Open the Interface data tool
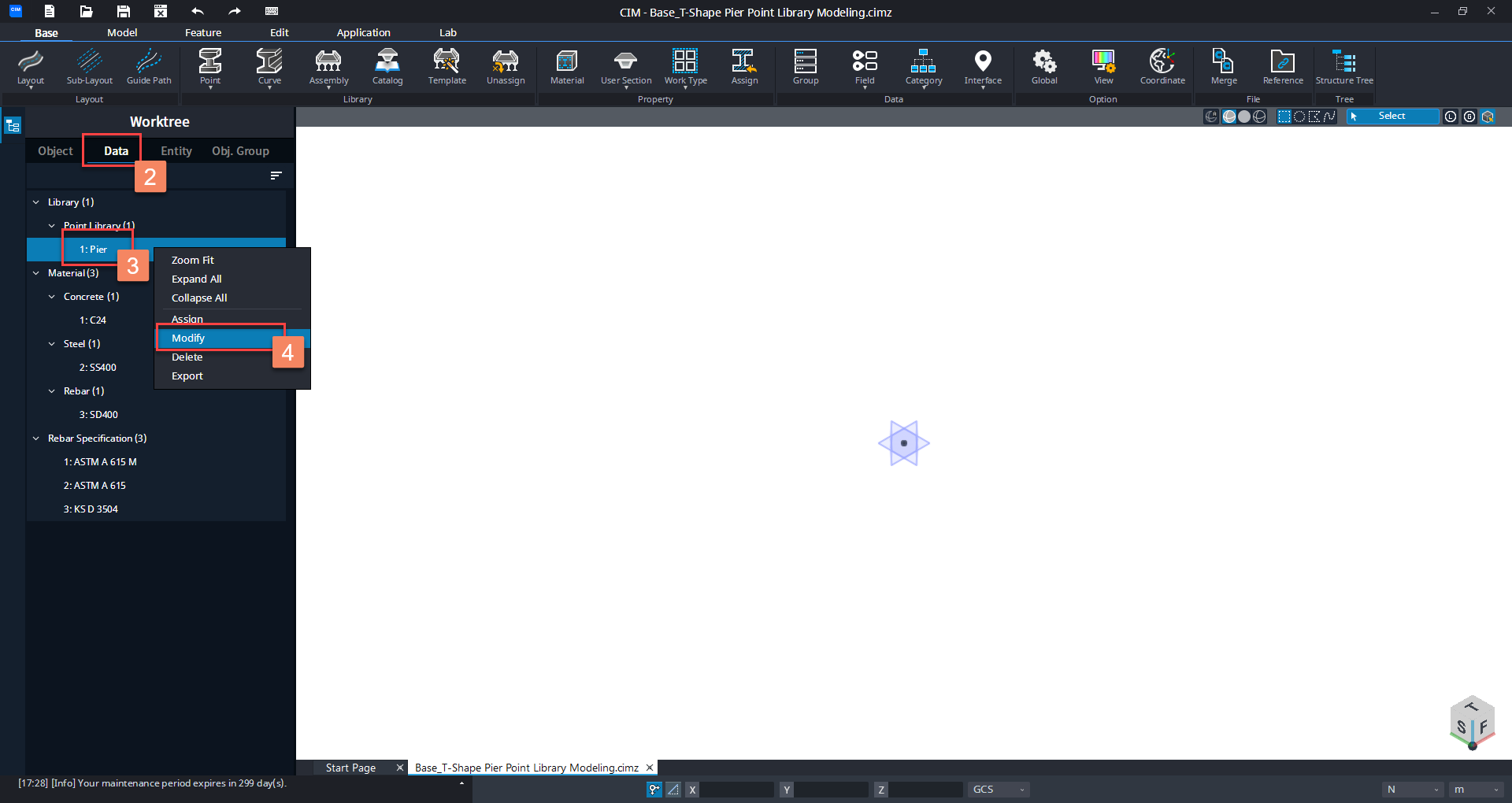The image size is (1512, 803). point(983,67)
